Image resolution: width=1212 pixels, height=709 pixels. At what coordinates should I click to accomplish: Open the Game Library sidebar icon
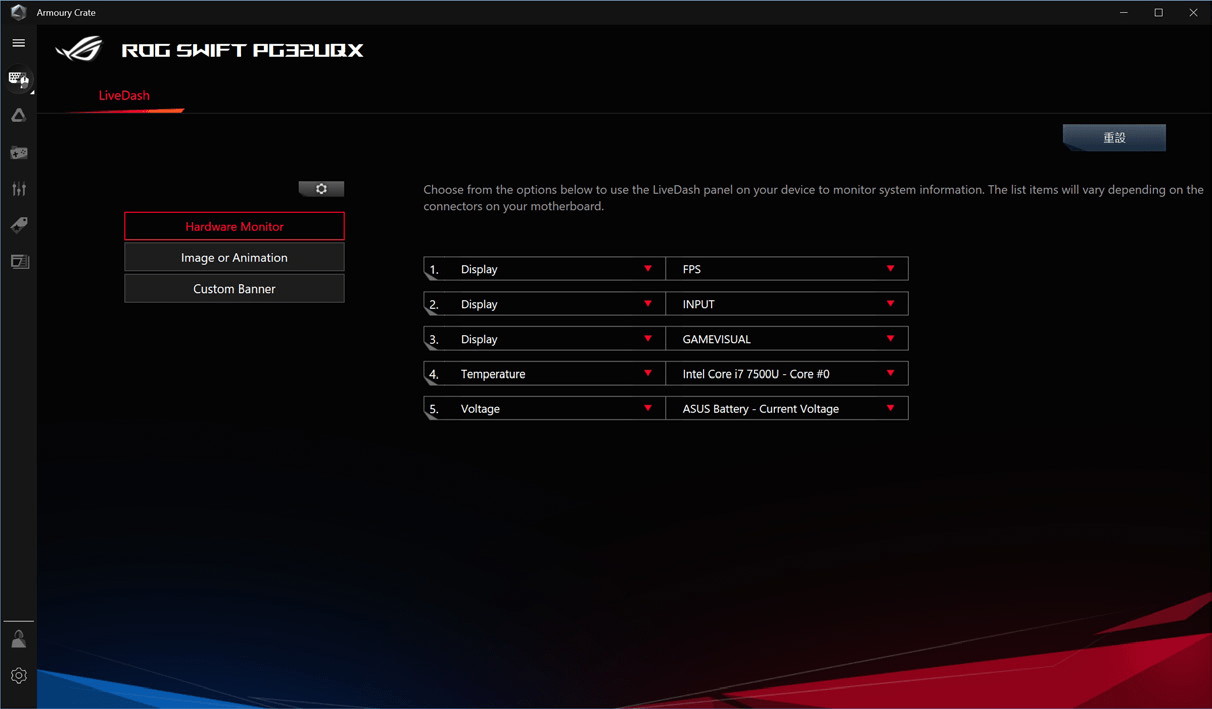coord(18,153)
